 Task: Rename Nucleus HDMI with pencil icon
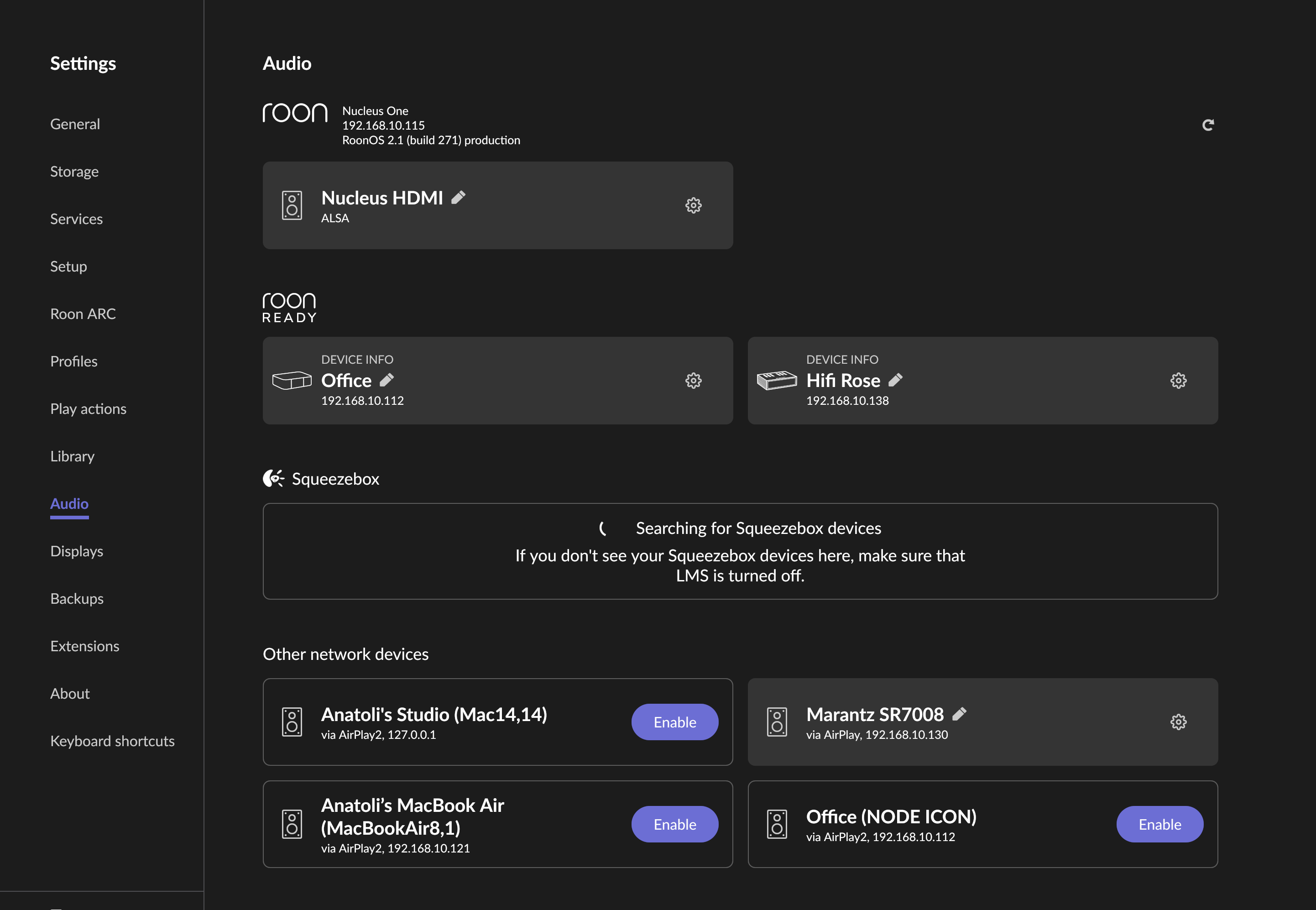tap(458, 197)
